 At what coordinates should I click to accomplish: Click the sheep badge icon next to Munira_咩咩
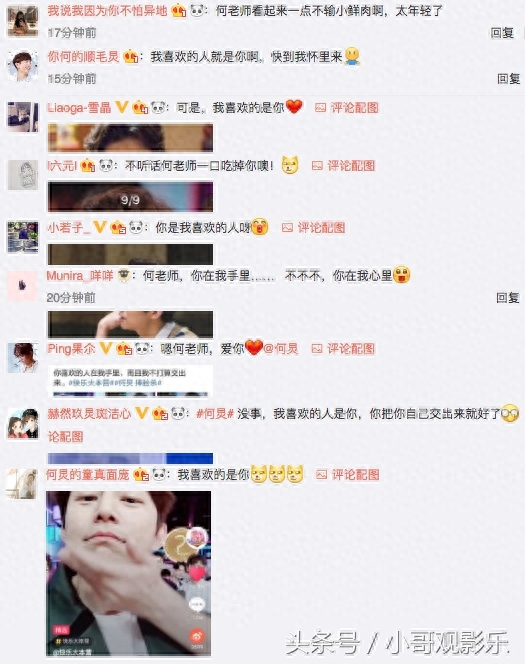(124, 275)
